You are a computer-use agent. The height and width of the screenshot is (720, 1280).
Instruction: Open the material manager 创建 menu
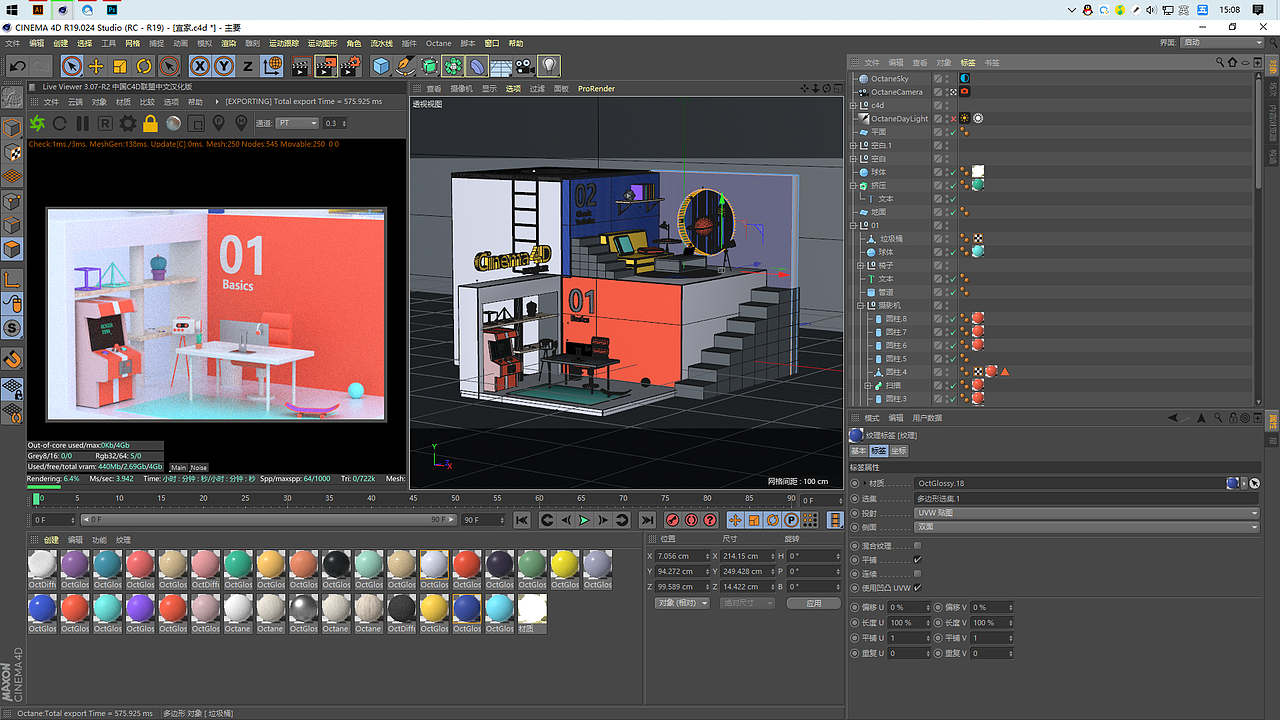(51, 540)
